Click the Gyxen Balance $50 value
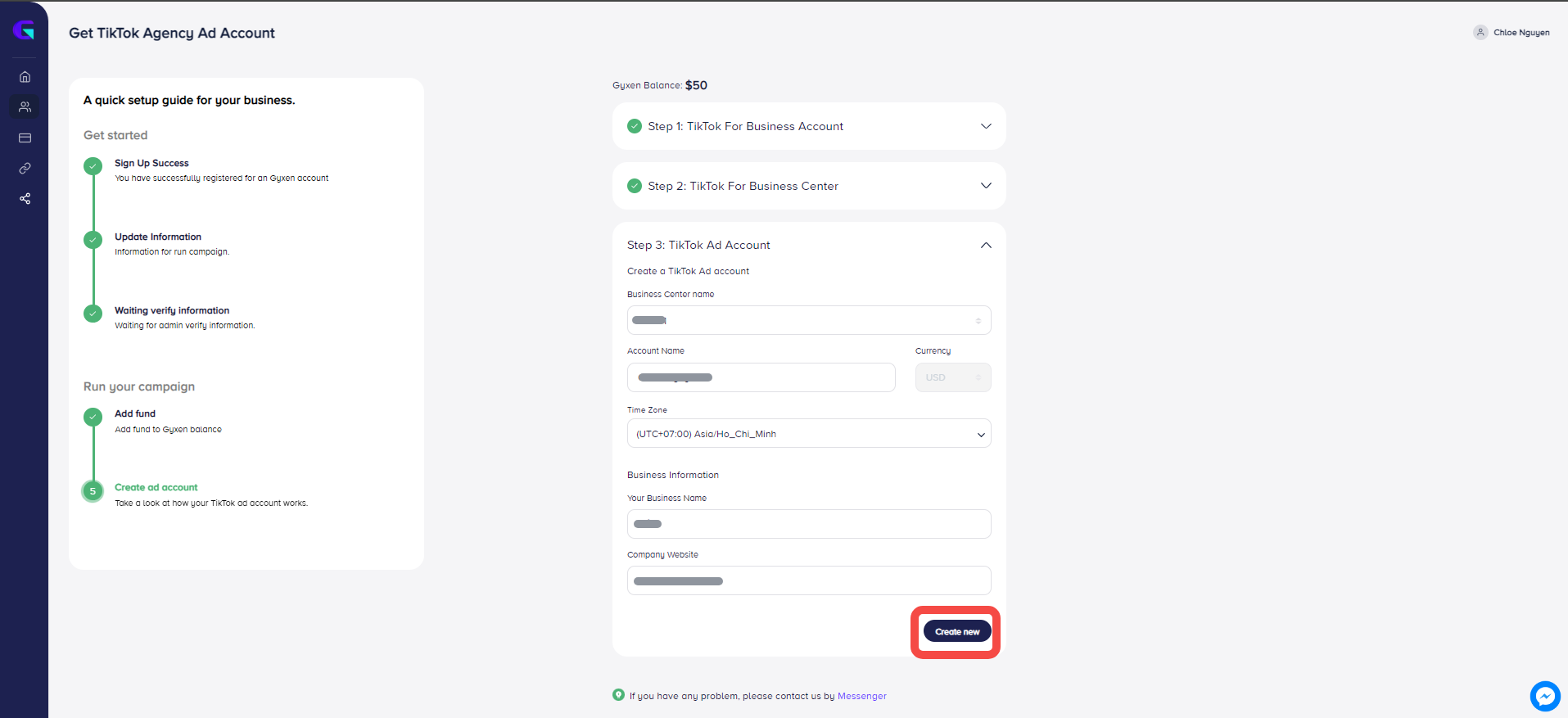Viewport: 1568px width, 718px height. (696, 85)
